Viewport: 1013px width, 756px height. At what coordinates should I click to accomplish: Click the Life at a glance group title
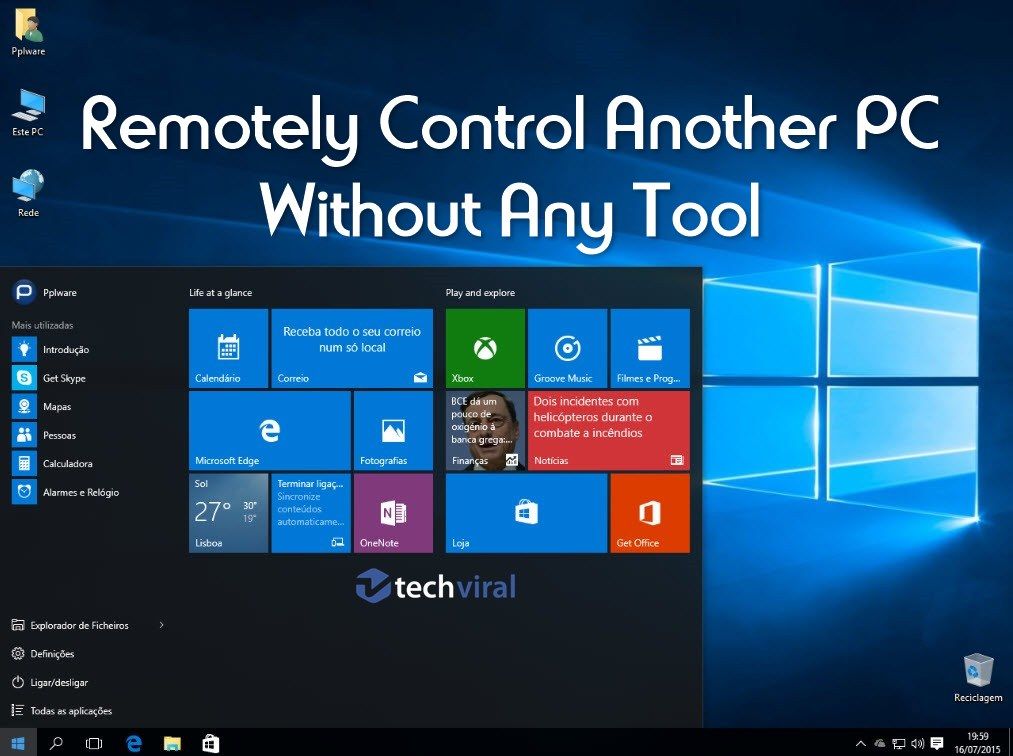(220, 293)
